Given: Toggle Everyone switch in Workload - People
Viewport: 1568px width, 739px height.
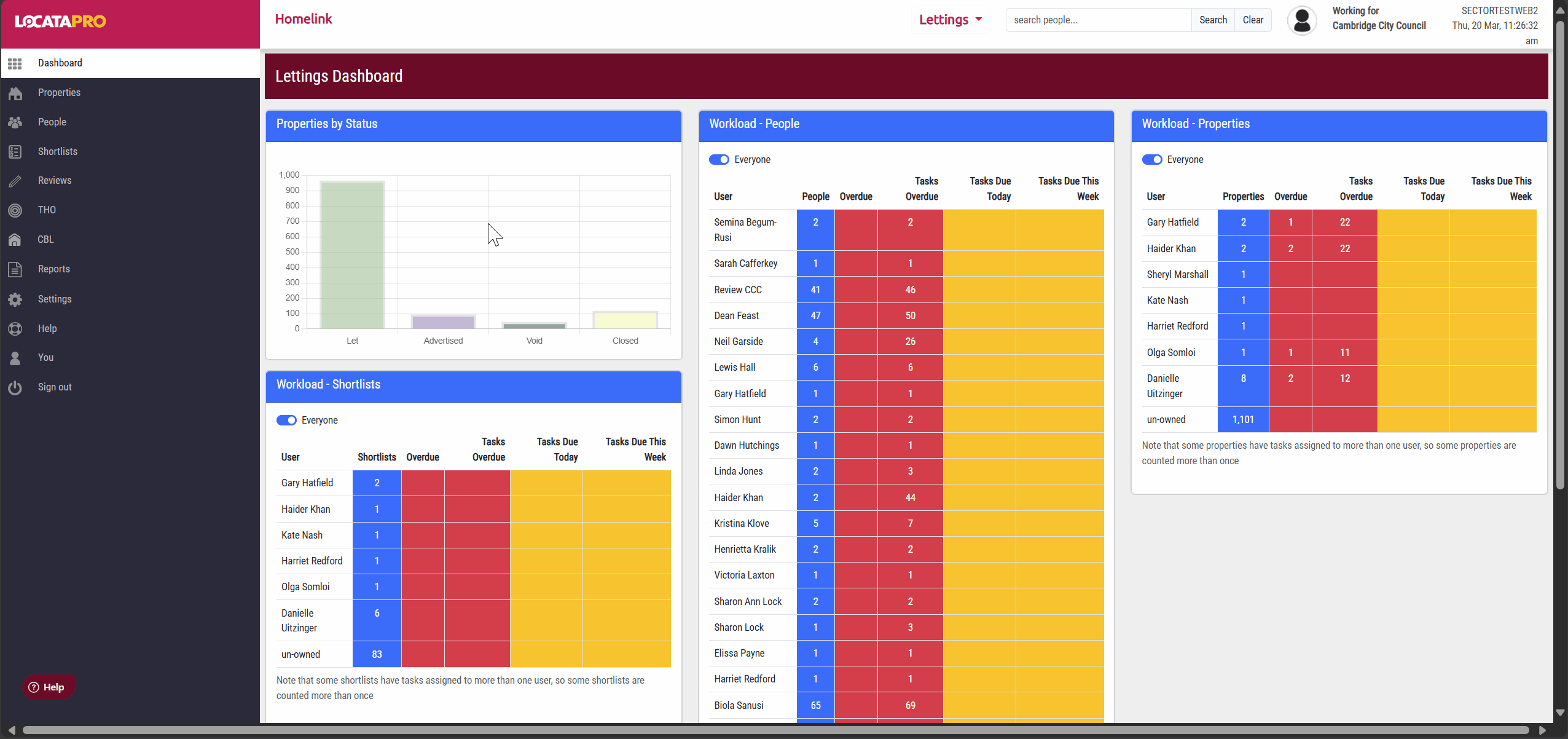Looking at the screenshot, I should point(719,160).
